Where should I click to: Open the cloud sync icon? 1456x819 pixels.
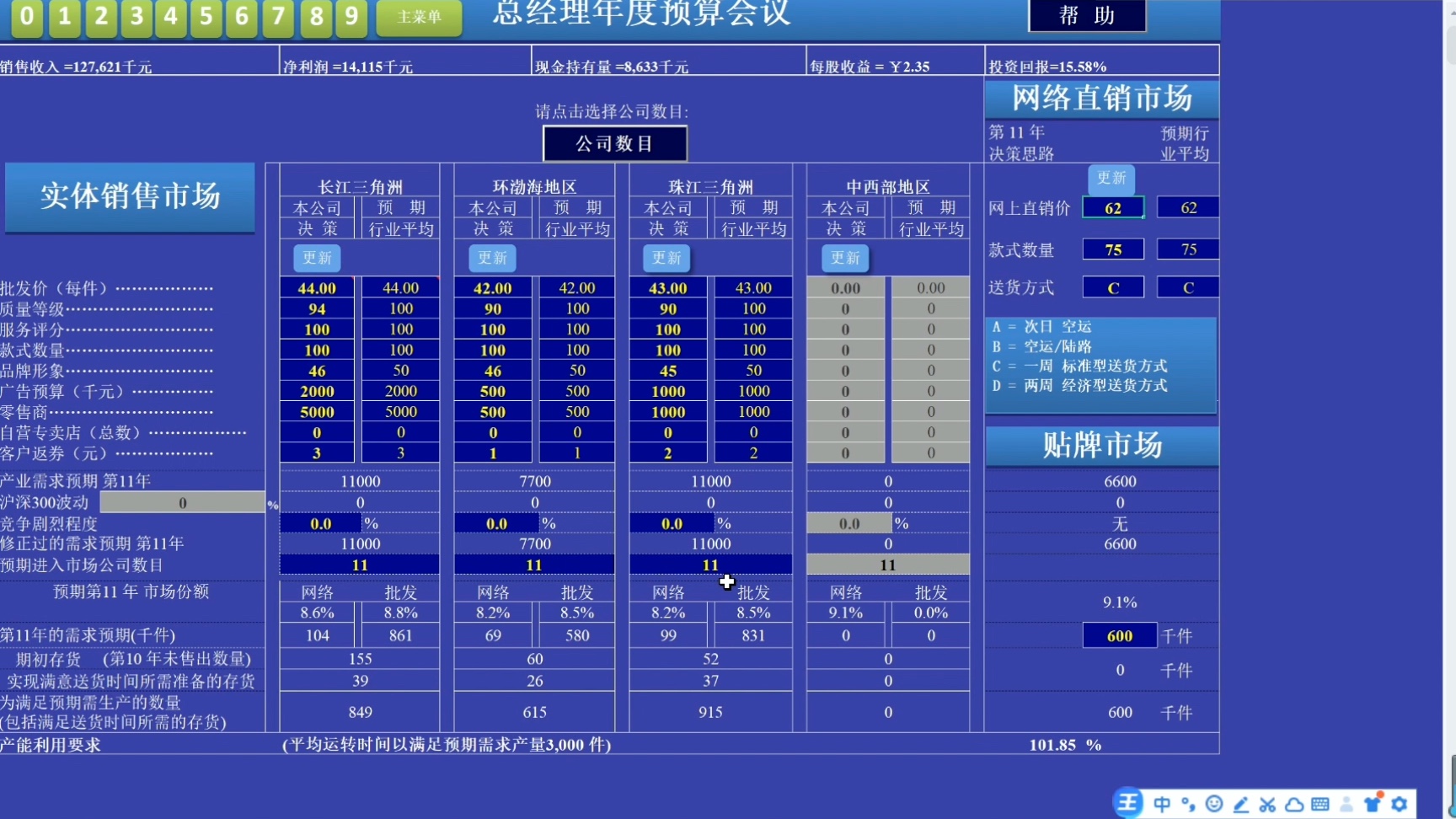(1294, 805)
